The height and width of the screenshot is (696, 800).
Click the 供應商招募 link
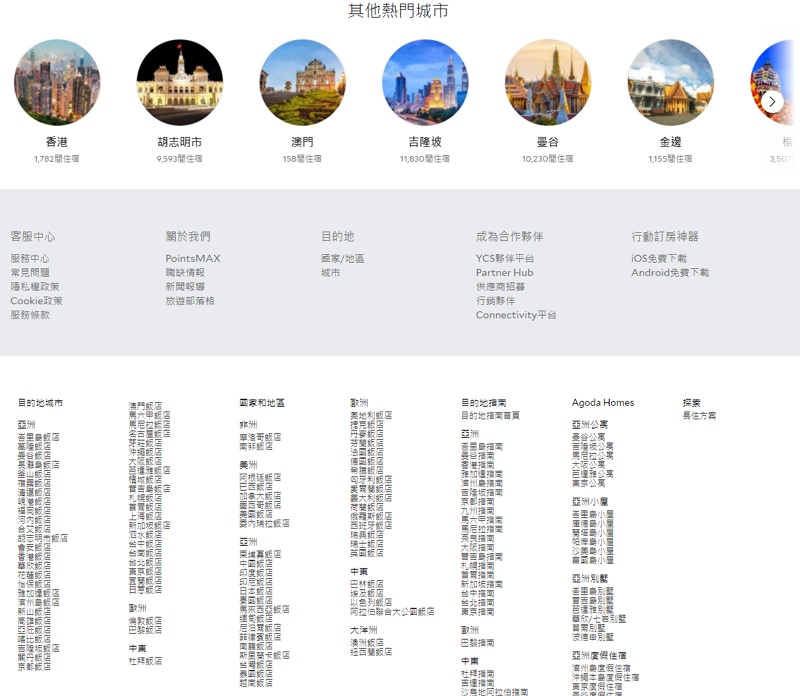click(x=501, y=287)
